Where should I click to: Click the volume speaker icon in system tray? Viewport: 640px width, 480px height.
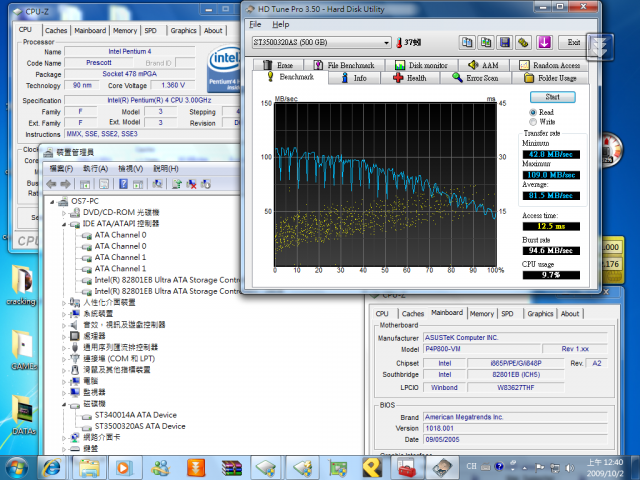[569, 468]
